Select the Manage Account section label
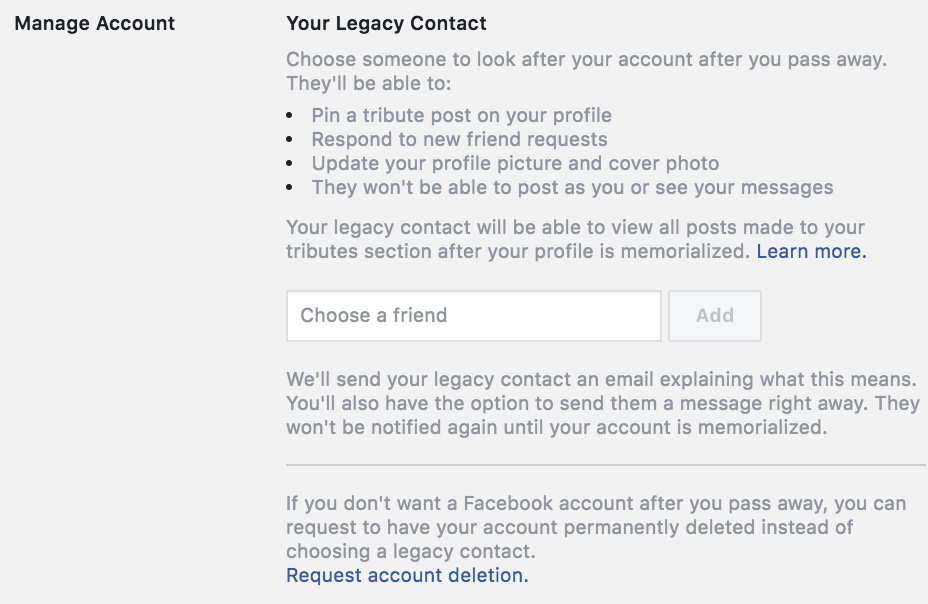The image size is (928, 604). click(x=95, y=23)
